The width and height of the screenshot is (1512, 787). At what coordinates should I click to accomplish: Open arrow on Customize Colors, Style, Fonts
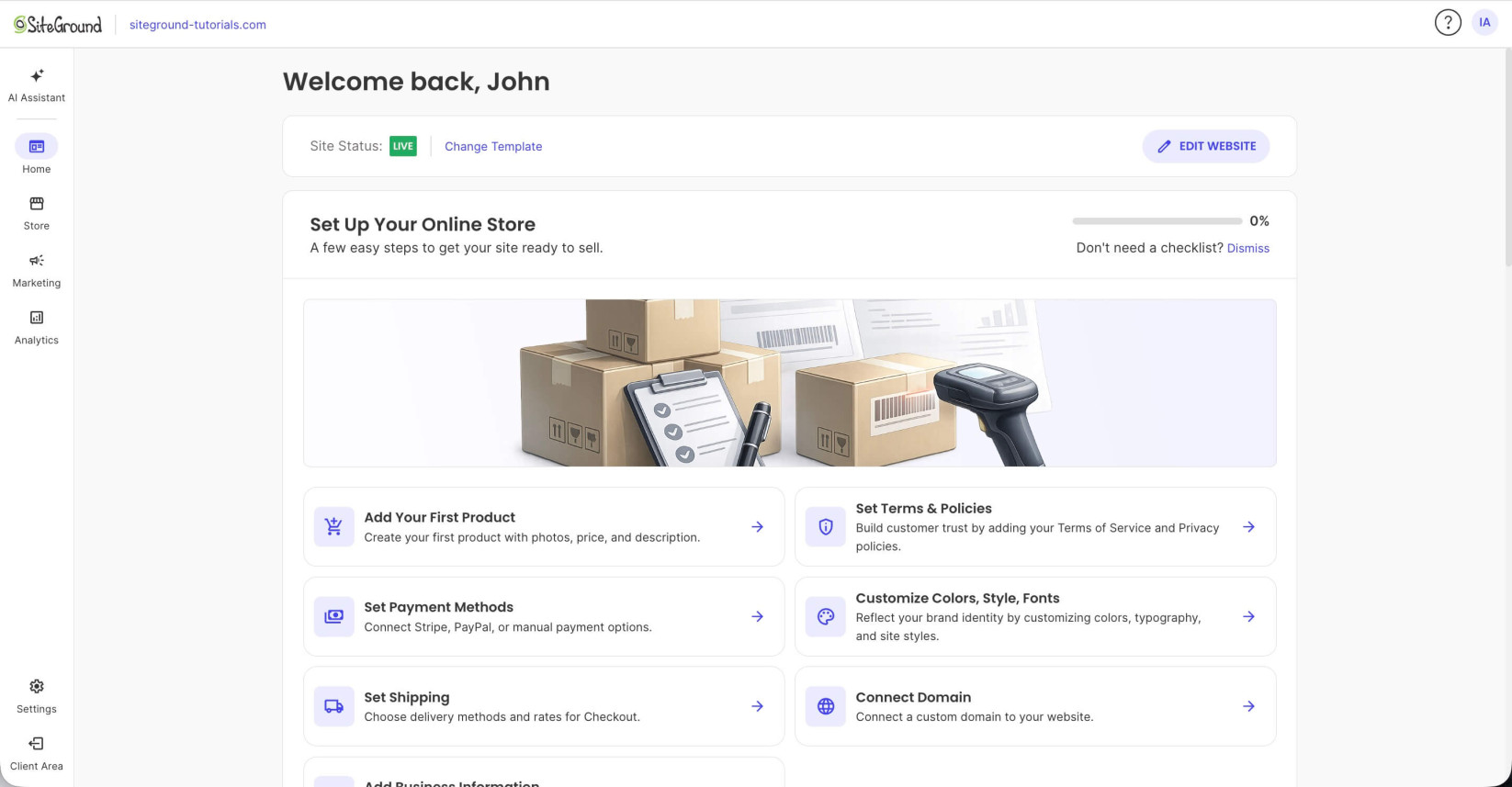1248,616
